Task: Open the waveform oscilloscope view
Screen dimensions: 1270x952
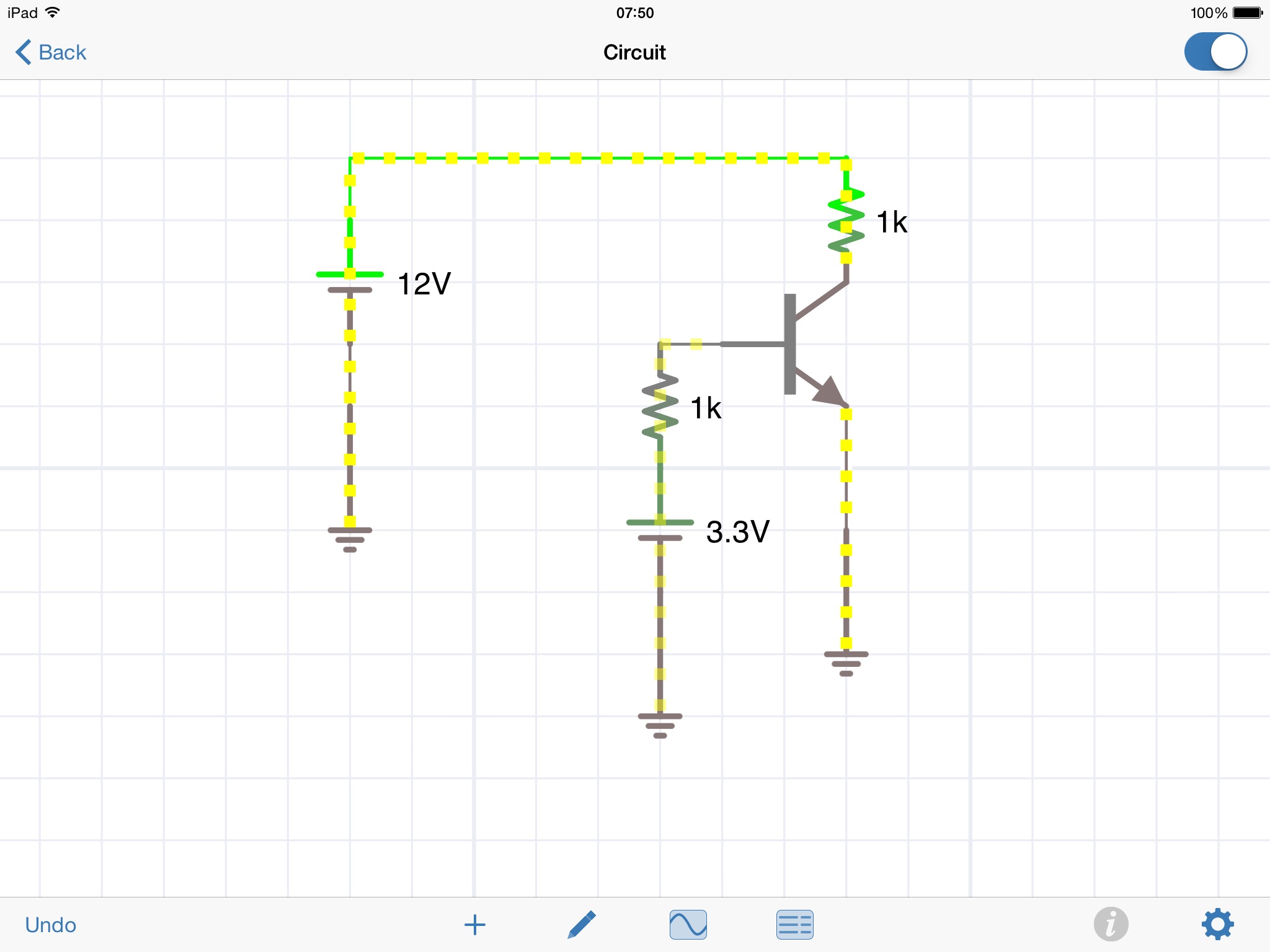Action: coord(688,925)
